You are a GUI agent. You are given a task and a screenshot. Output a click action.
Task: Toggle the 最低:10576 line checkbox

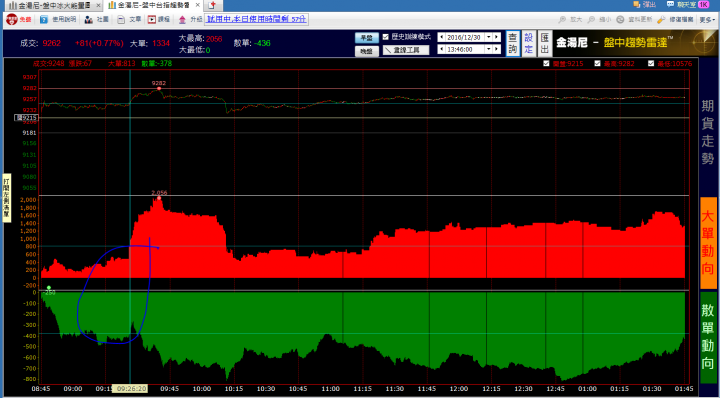tap(651, 63)
